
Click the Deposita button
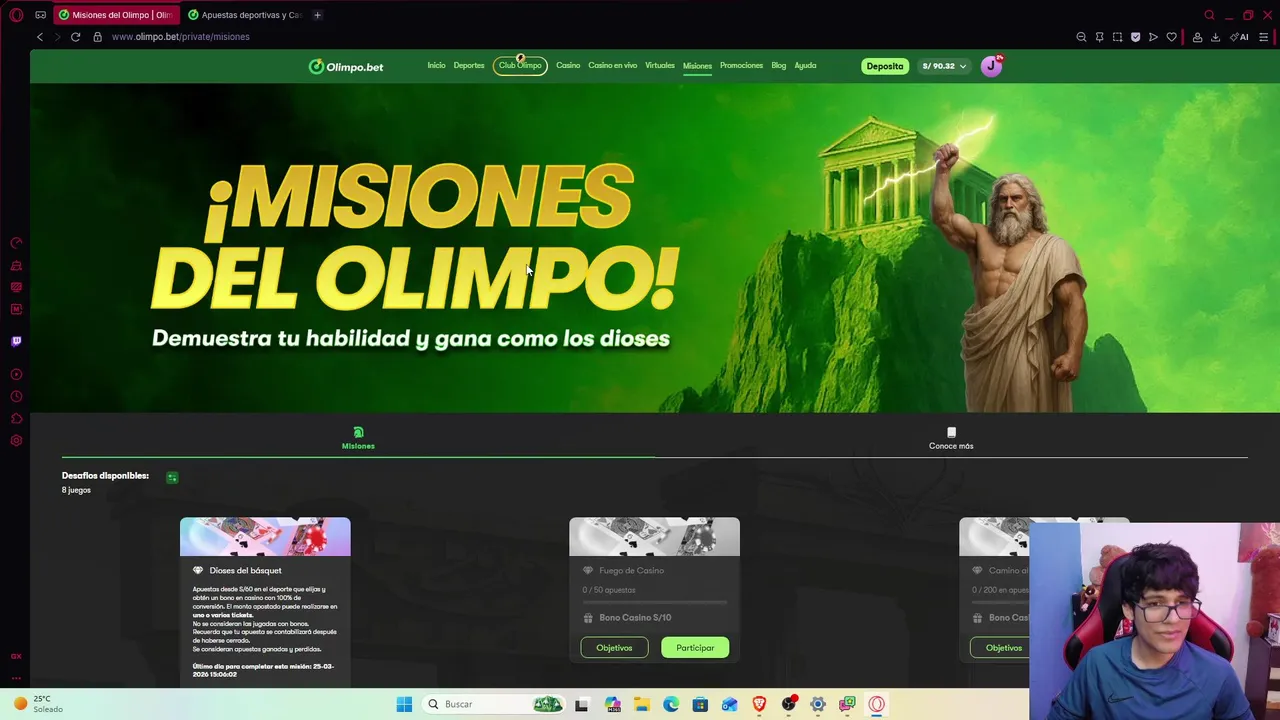[885, 66]
